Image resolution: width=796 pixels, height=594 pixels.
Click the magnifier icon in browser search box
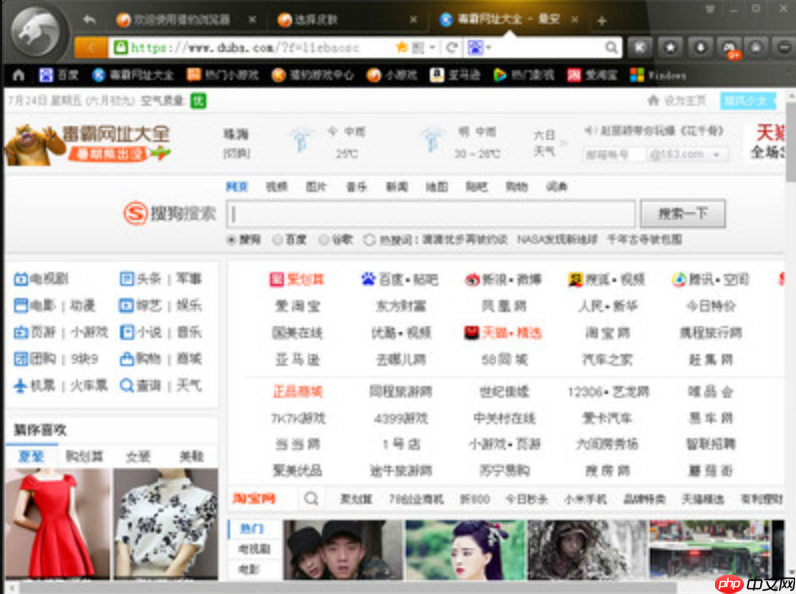[x=610, y=47]
